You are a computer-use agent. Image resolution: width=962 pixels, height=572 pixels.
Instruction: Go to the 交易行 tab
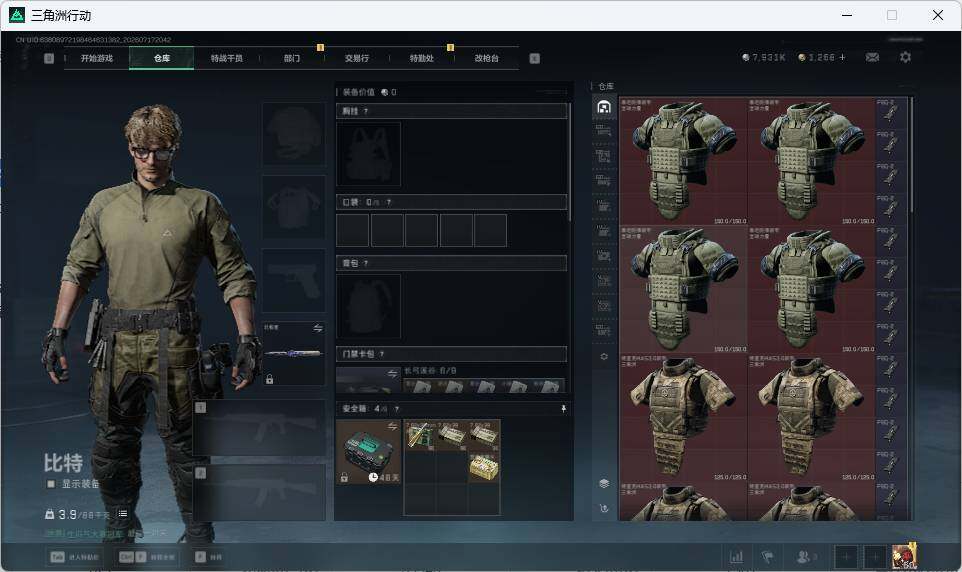(356, 58)
